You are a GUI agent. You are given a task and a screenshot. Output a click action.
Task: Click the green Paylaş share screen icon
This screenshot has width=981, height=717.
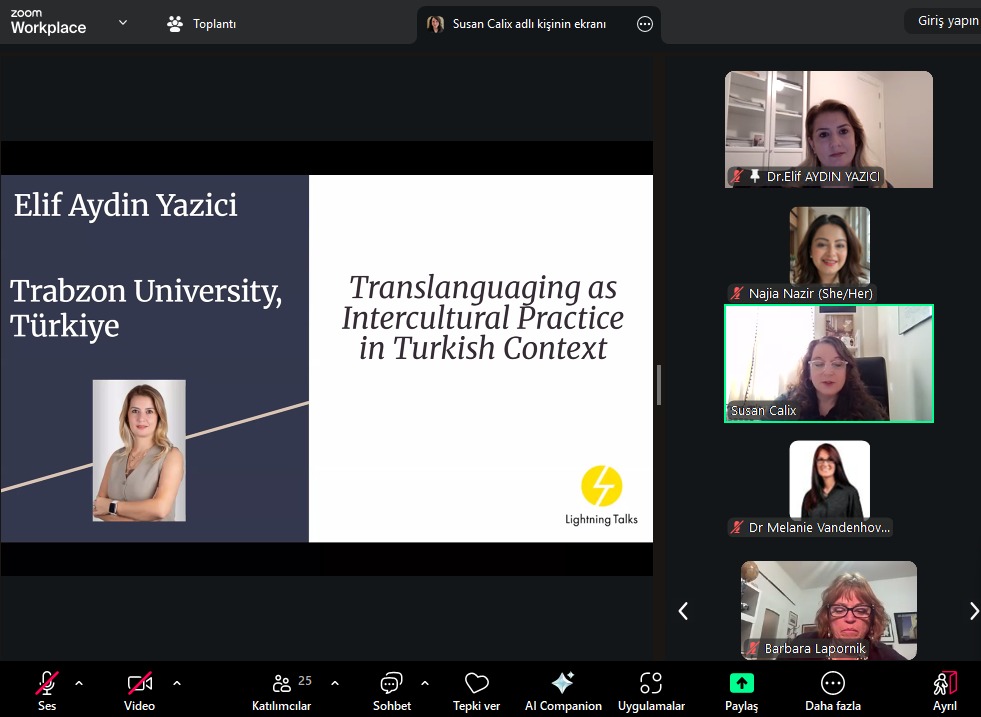(x=741, y=683)
